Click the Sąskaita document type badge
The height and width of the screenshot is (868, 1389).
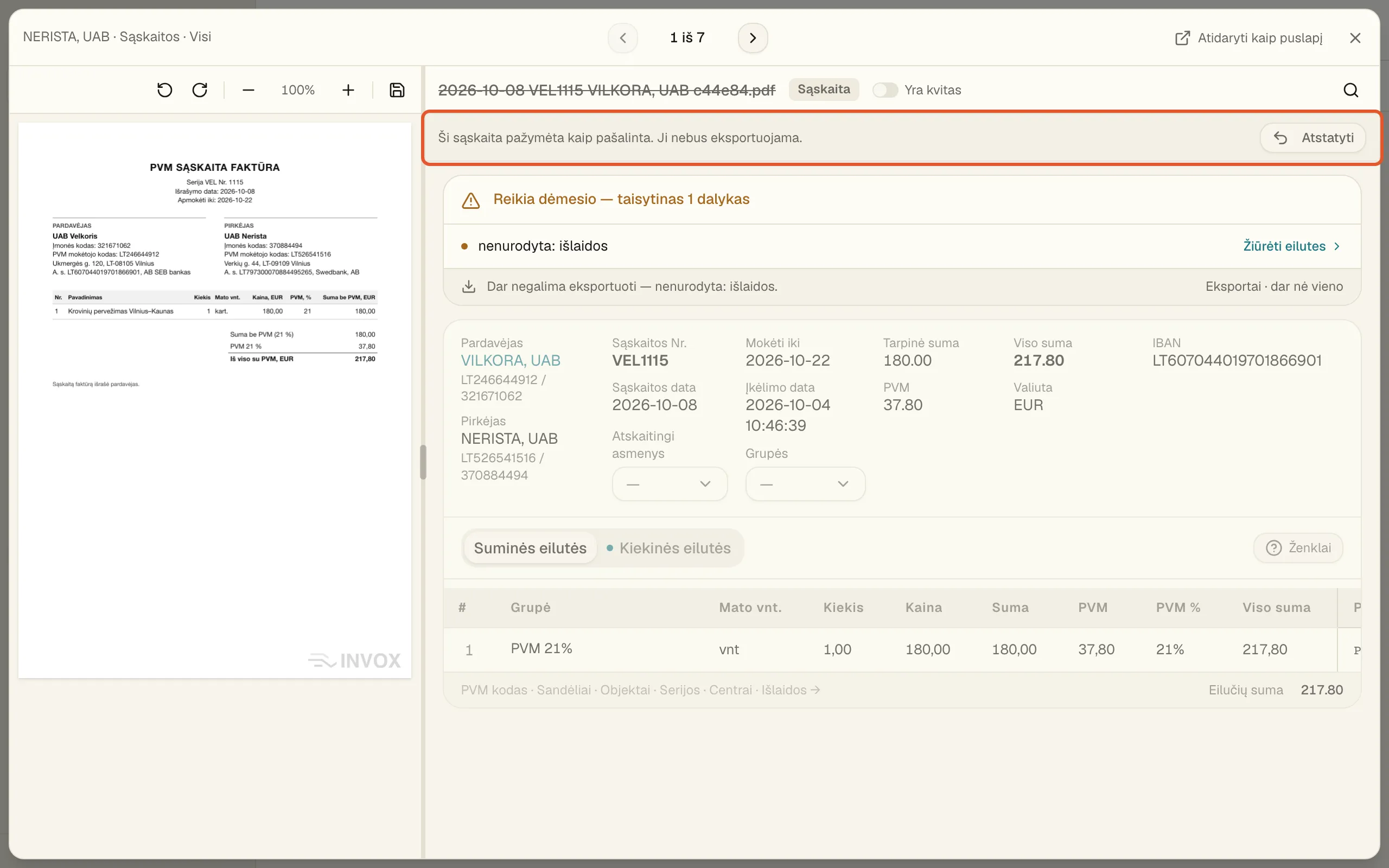(824, 90)
